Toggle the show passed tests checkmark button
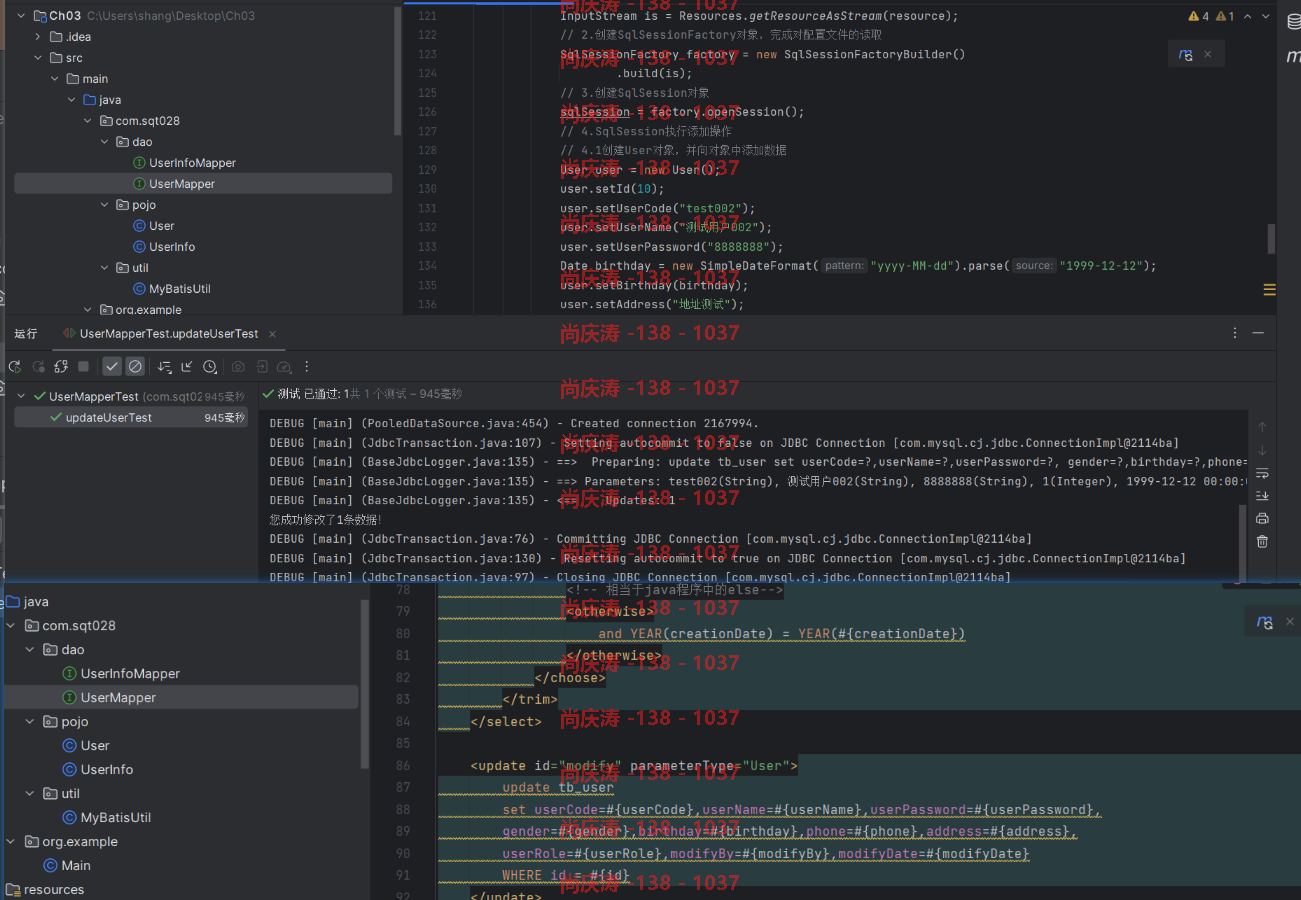 point(112,367)
